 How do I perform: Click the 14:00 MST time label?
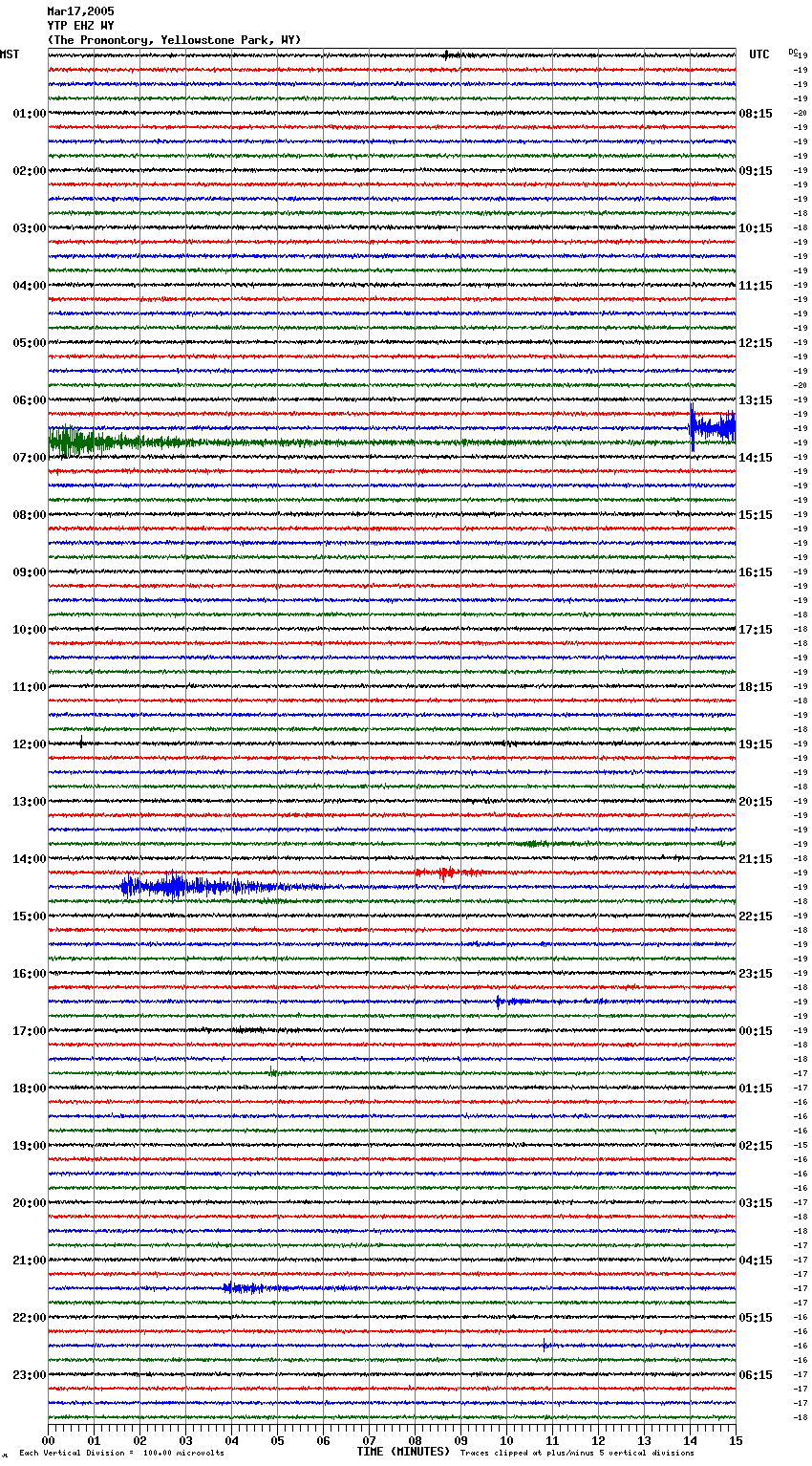[x=29, y=859]
